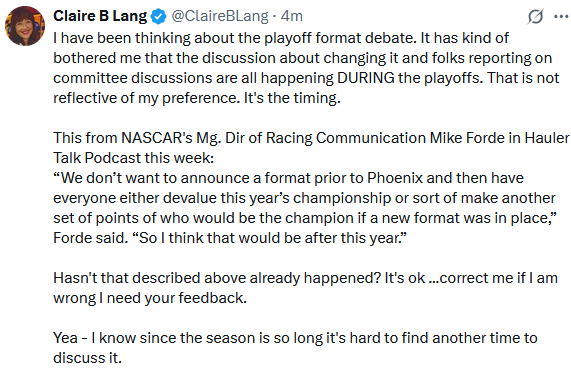571x374 pixels.
Task: Open the @ClaireBLang handle link
Action: pyautogui.click(x=220, y=16)
